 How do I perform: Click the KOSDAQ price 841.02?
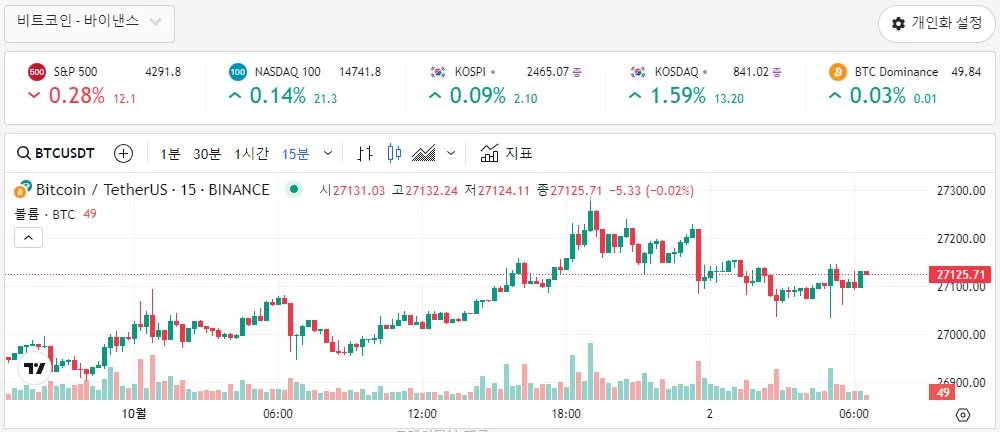pyautogui.click(x=751, y=72)
